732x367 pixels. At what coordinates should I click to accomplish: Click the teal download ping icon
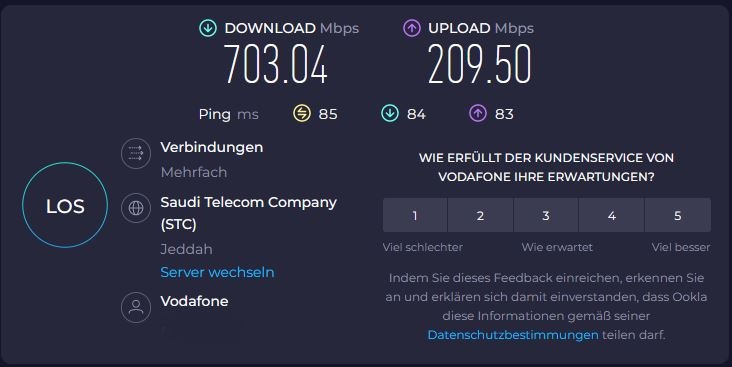click(x=390, y=113)
